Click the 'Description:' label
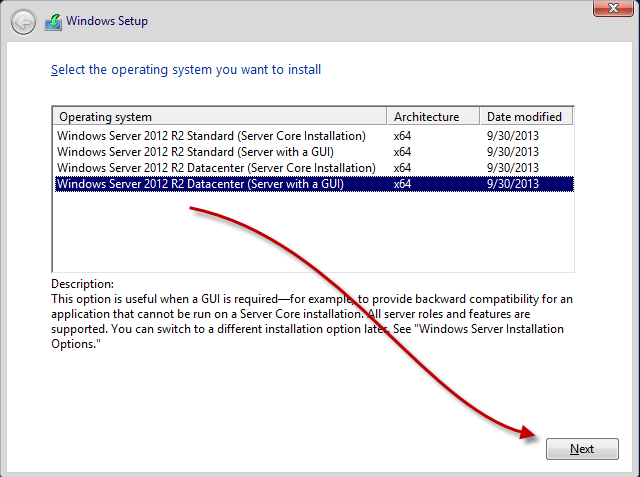The image size is (640, 477). [82, 284]
